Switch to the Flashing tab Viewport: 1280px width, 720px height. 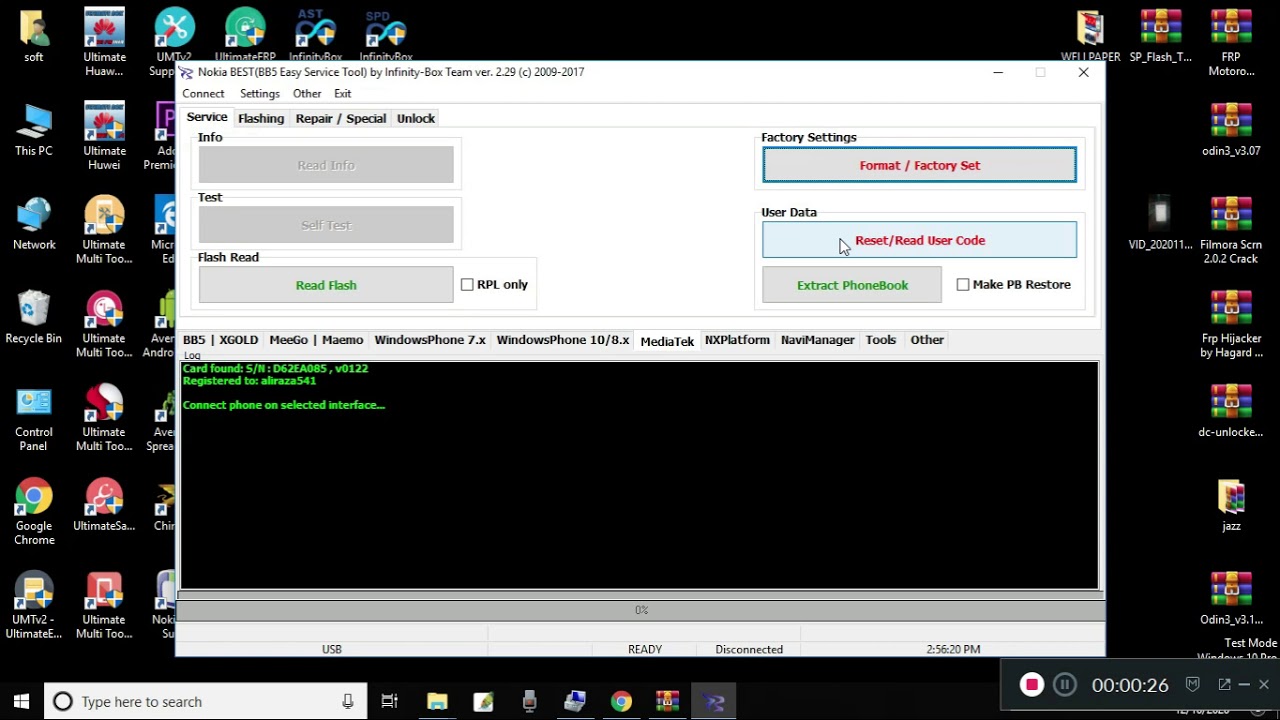261,118
